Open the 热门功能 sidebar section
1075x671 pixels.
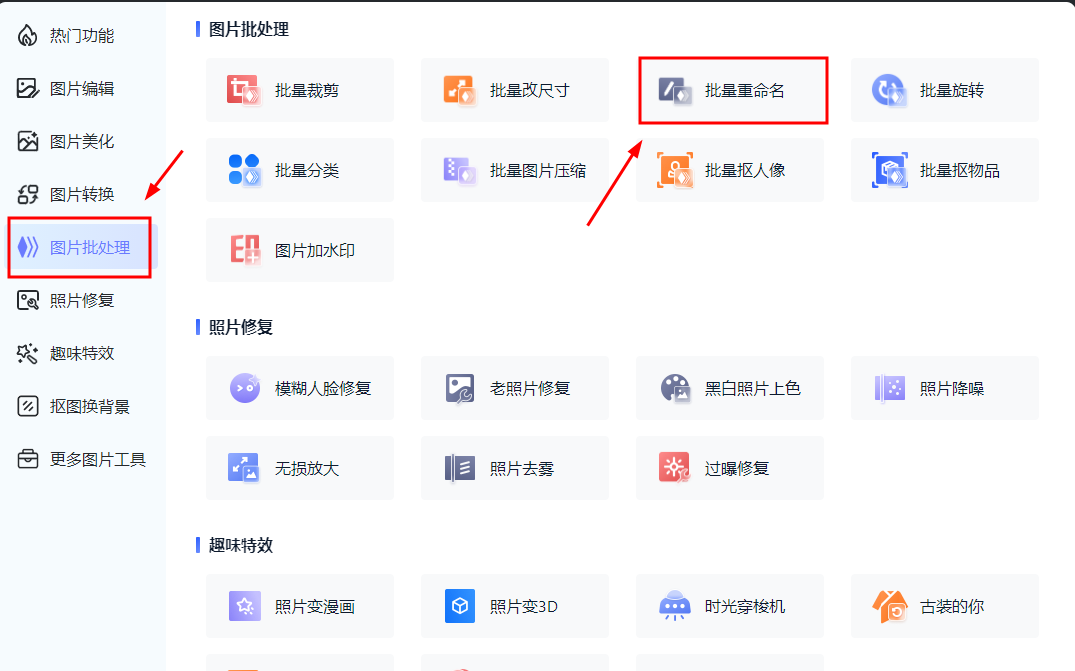[82, 36]
